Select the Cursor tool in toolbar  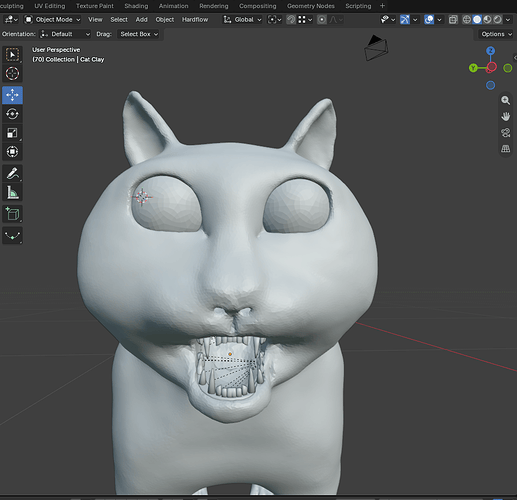tap(12, 74)
